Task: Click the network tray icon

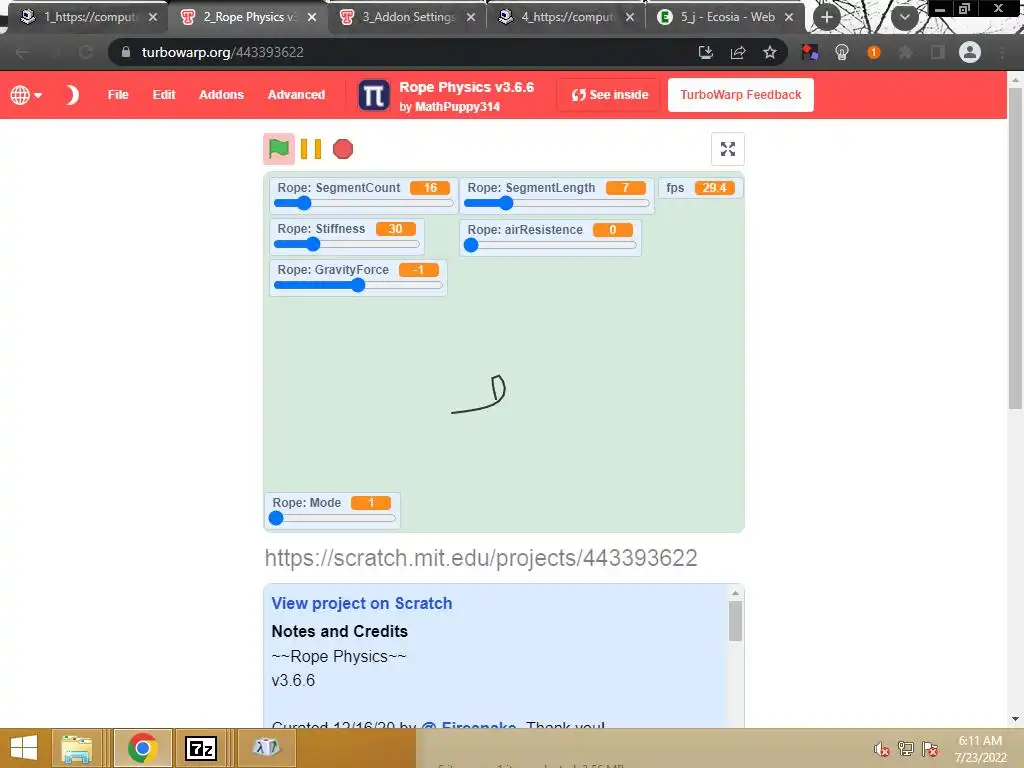Action: pos(905,749)
